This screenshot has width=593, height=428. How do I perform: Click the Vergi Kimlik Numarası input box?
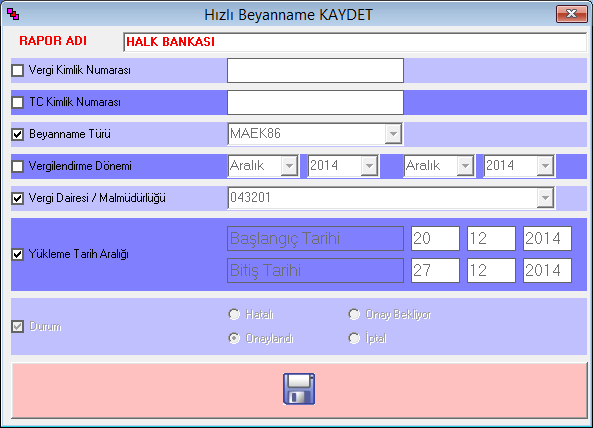(315, 70)
